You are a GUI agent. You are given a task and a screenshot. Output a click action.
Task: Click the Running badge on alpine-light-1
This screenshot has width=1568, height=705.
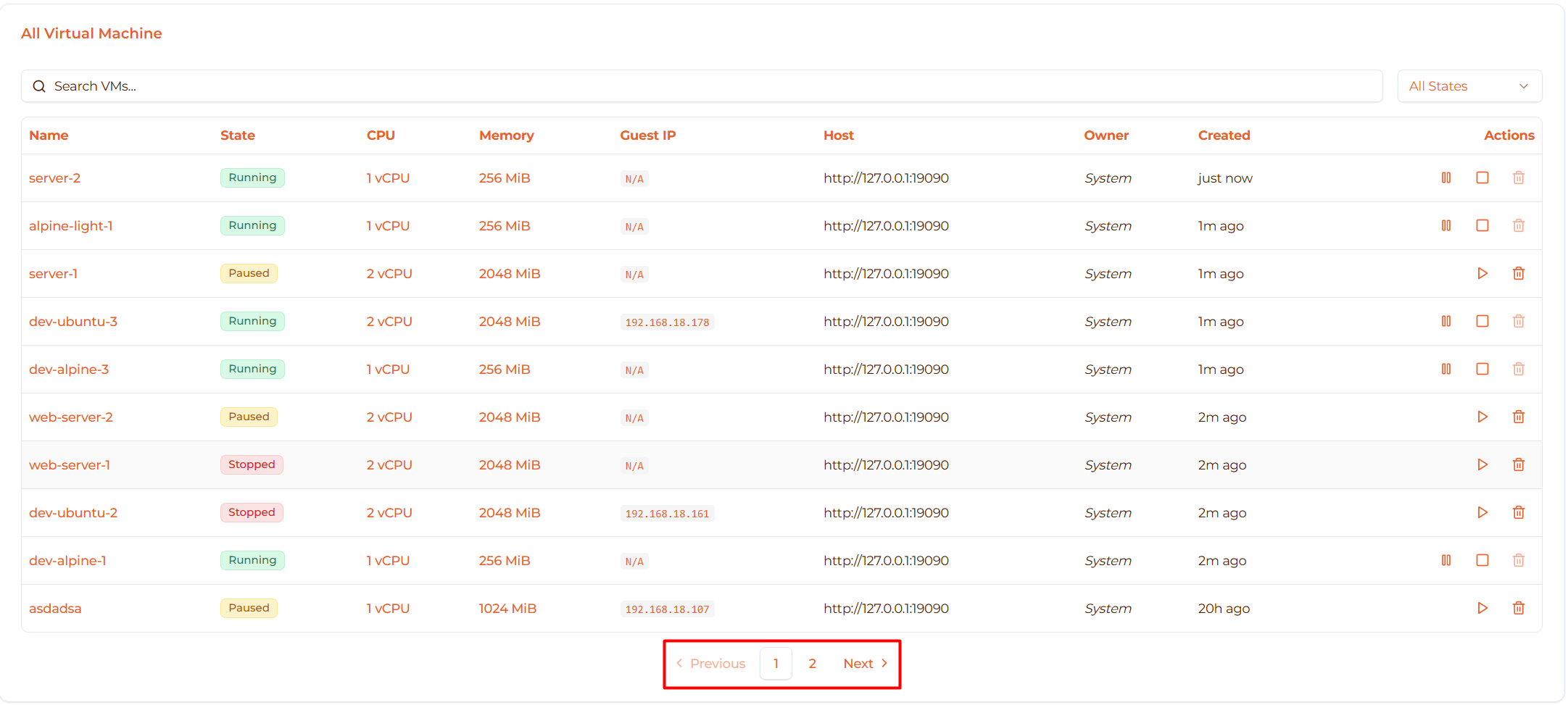click(x=252, y=225)
